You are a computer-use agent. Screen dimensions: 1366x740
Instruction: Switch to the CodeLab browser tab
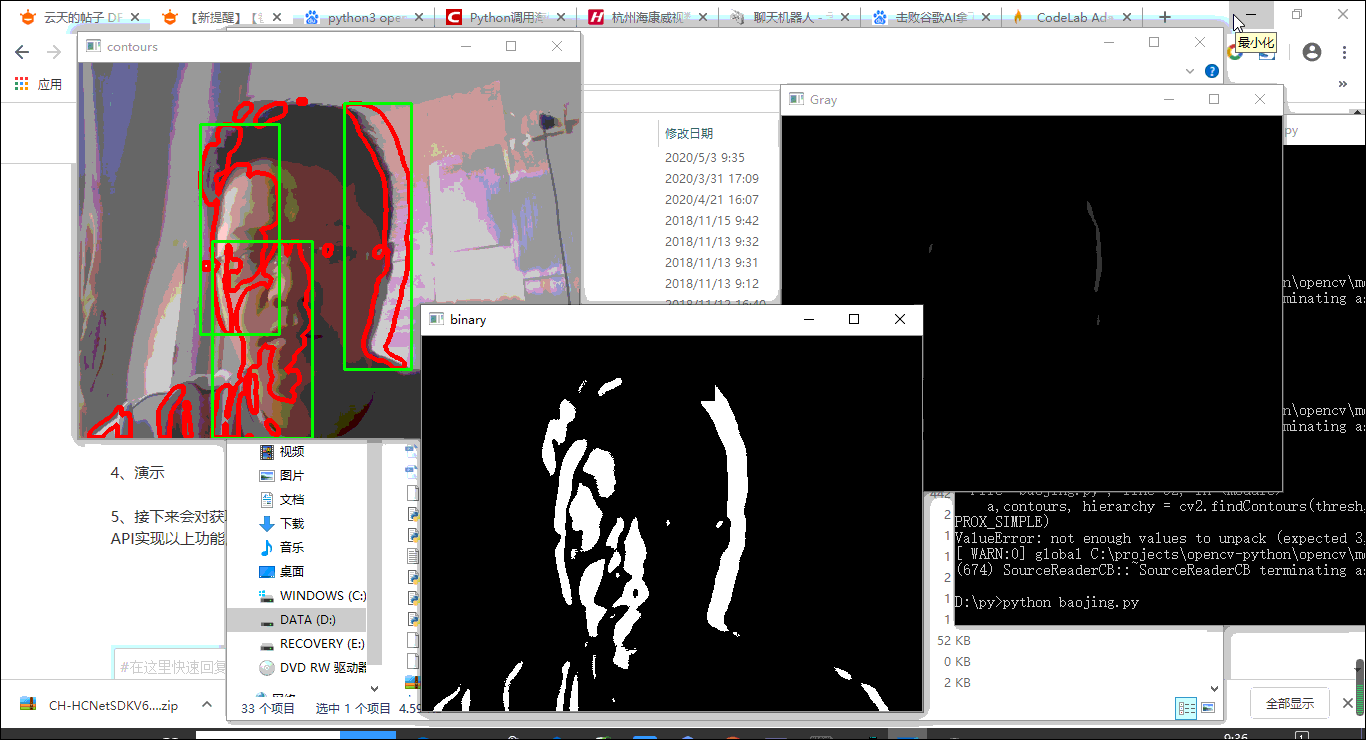click(x=1073, y=17)
